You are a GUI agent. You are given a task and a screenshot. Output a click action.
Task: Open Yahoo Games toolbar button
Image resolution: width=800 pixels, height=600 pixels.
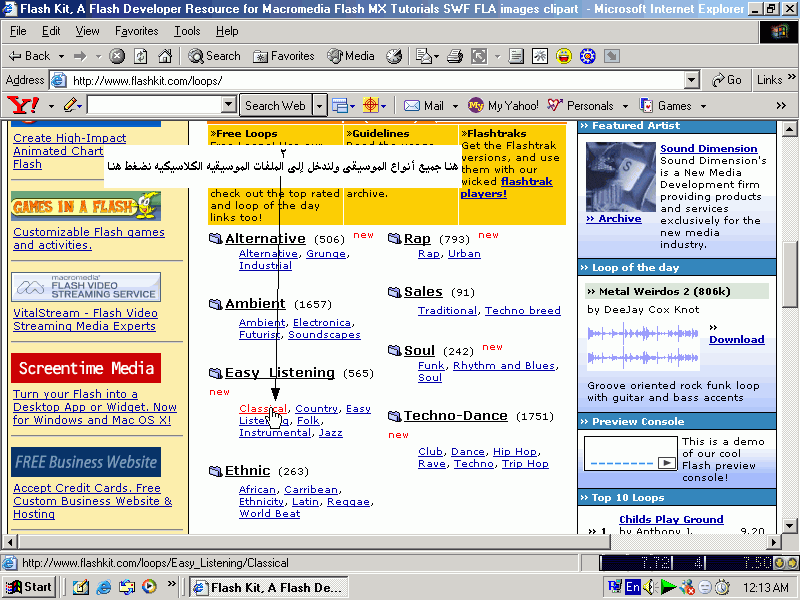point(665,106)
